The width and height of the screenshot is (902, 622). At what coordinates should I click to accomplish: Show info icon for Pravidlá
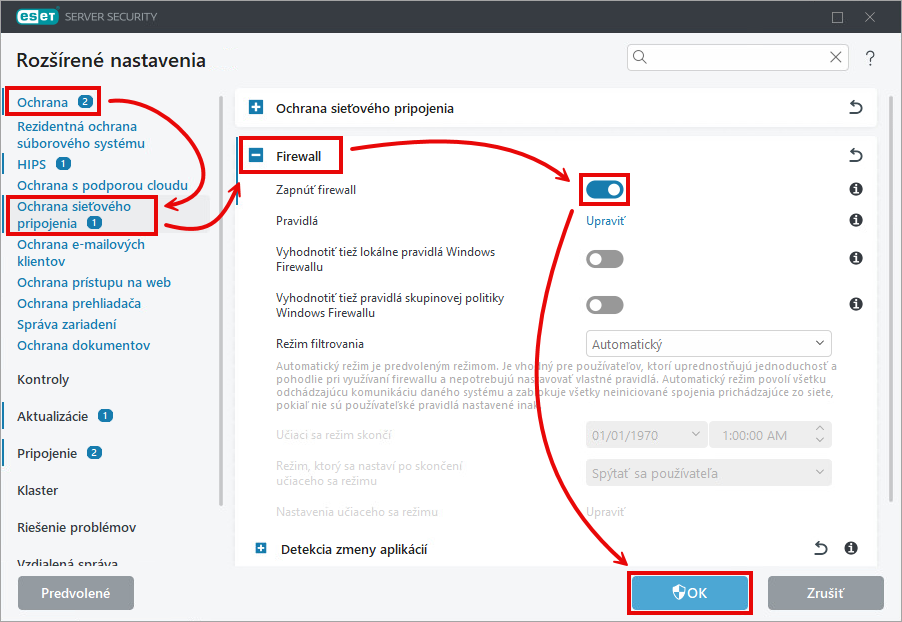click(856, 220)
